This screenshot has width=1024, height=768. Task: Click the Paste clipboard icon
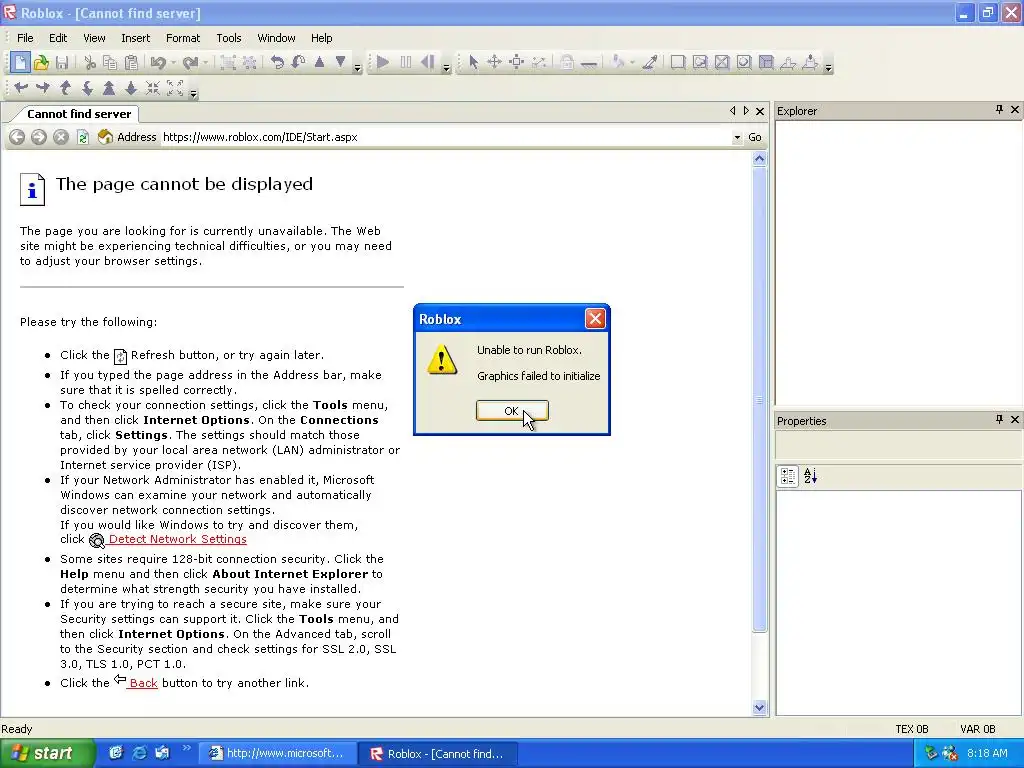click(131, 63)
